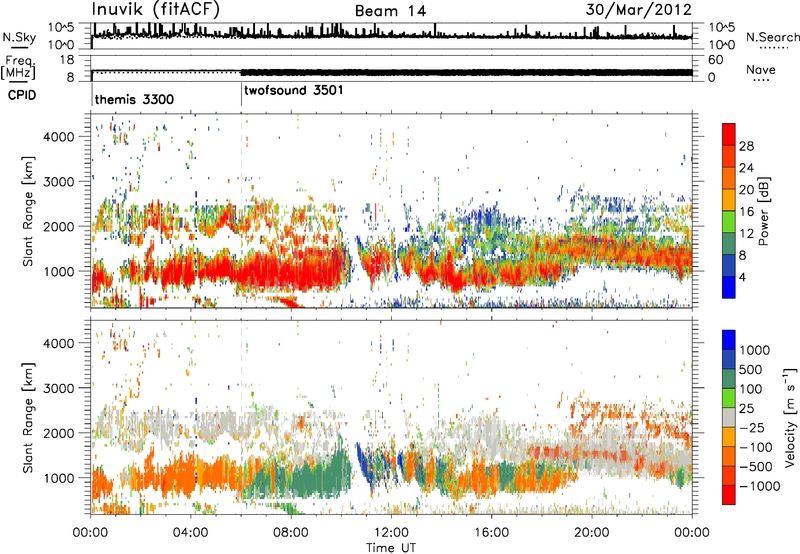
Task: Click the right '10^0' noise axis tick
Action: point(721,45)
